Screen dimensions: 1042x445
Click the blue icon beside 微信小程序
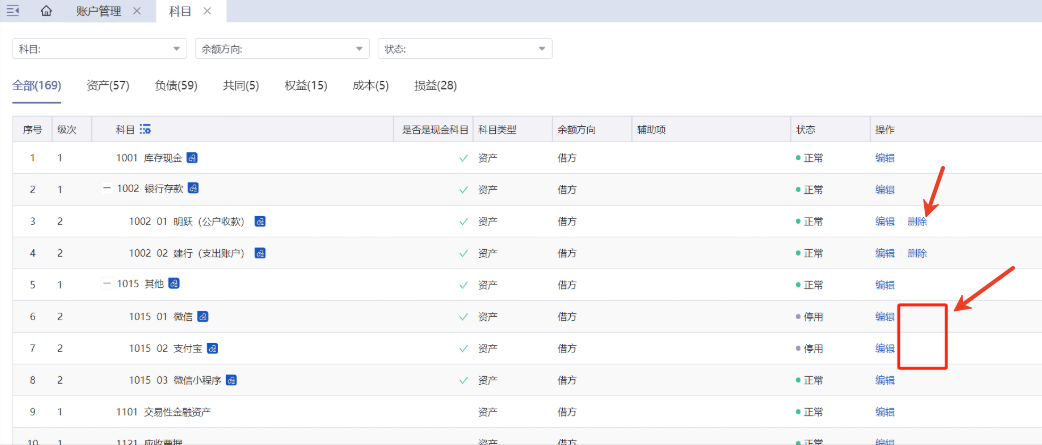point(231,380)
